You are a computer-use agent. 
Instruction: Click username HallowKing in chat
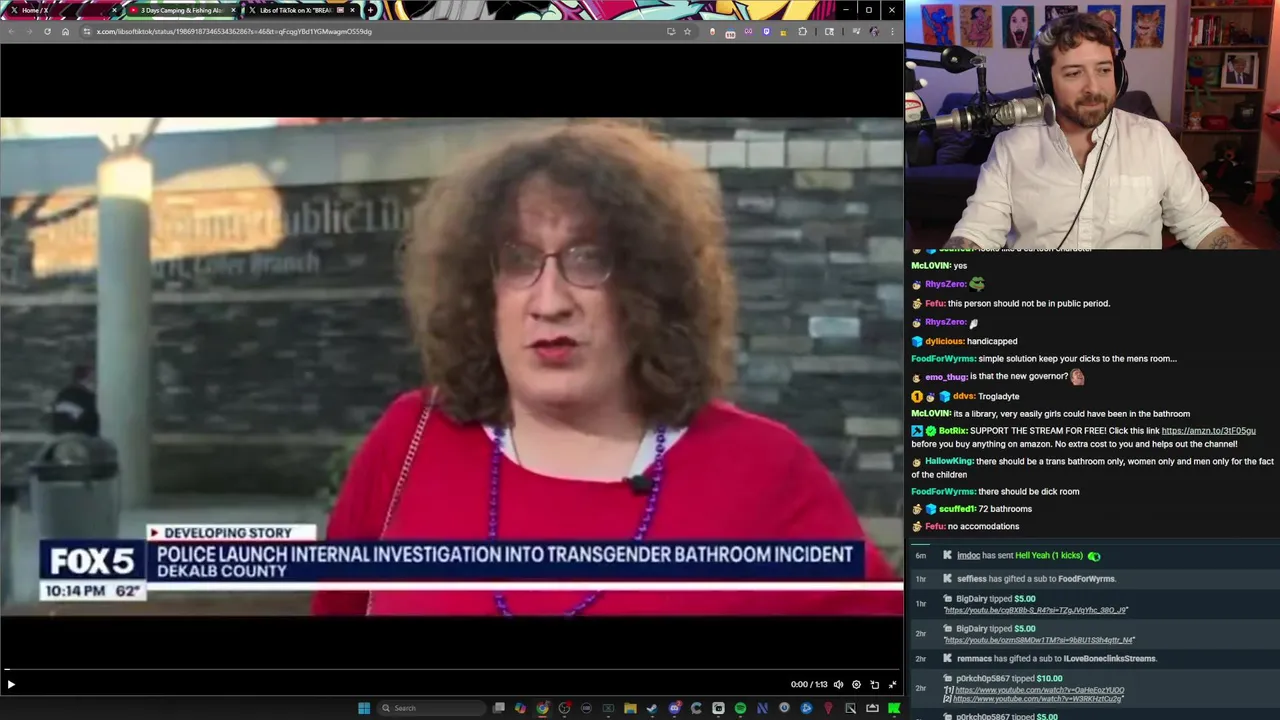pos(949,461)
